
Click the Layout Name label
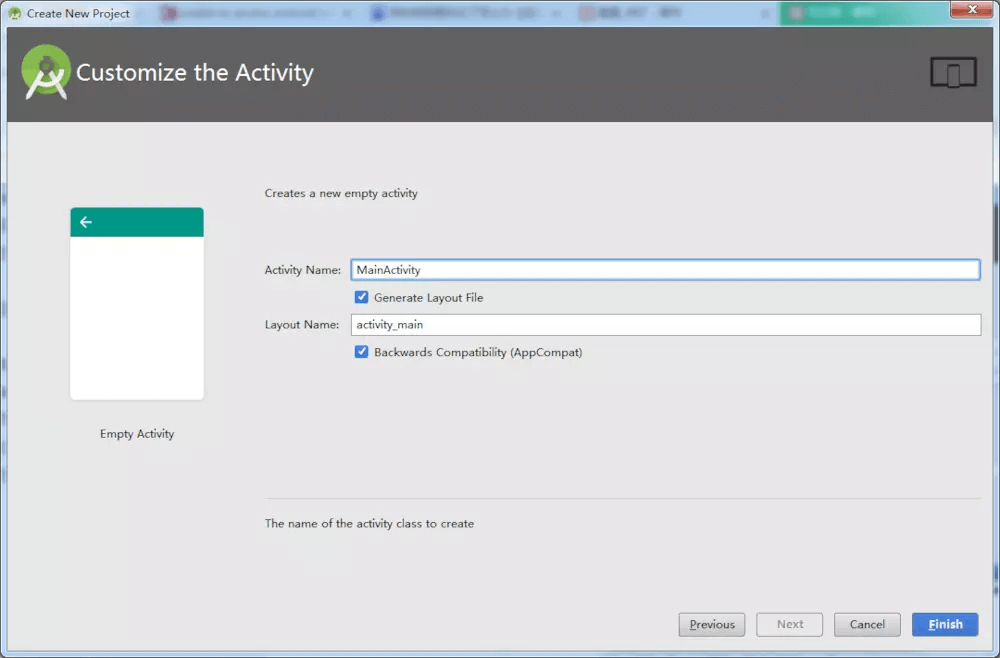pyautogui.click(x=302, y=325)
